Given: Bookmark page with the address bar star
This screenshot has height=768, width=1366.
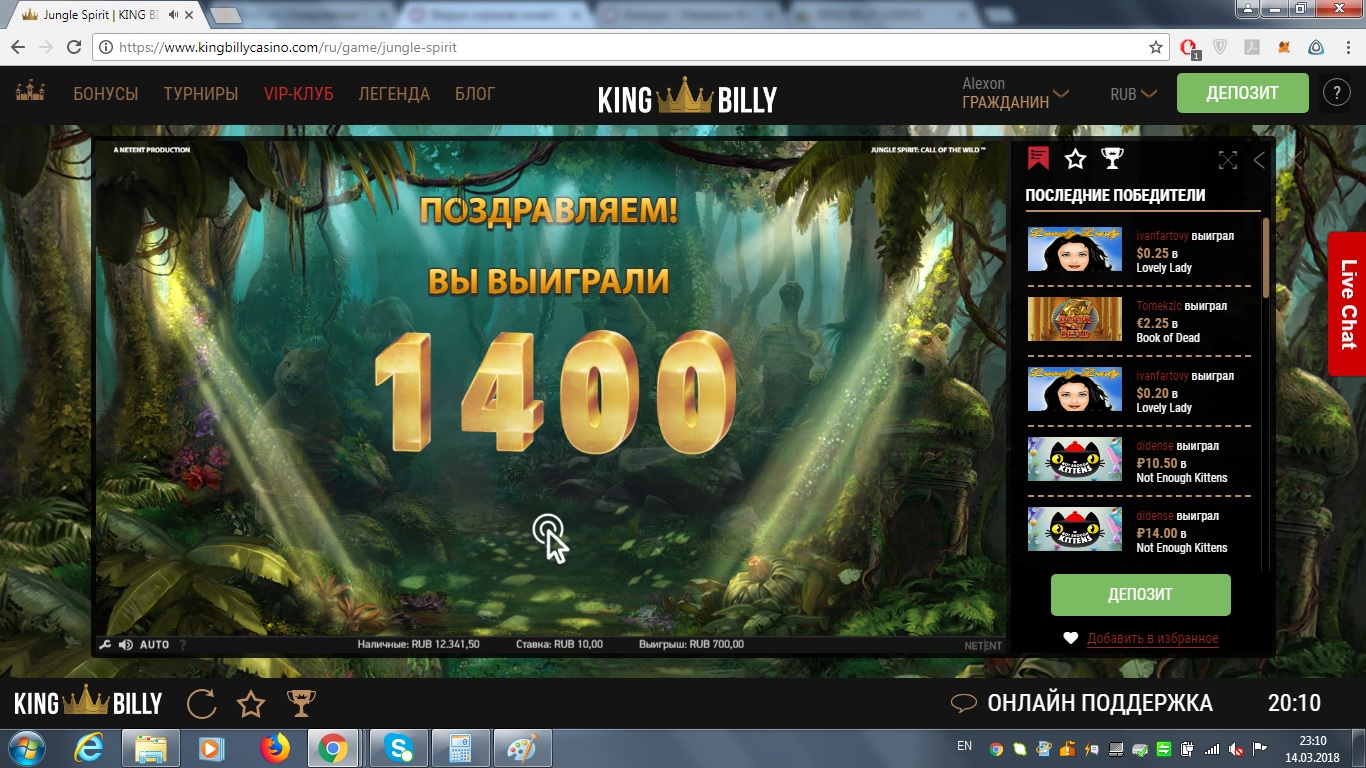Looking at the screenshot, I should click(1156, 47).
